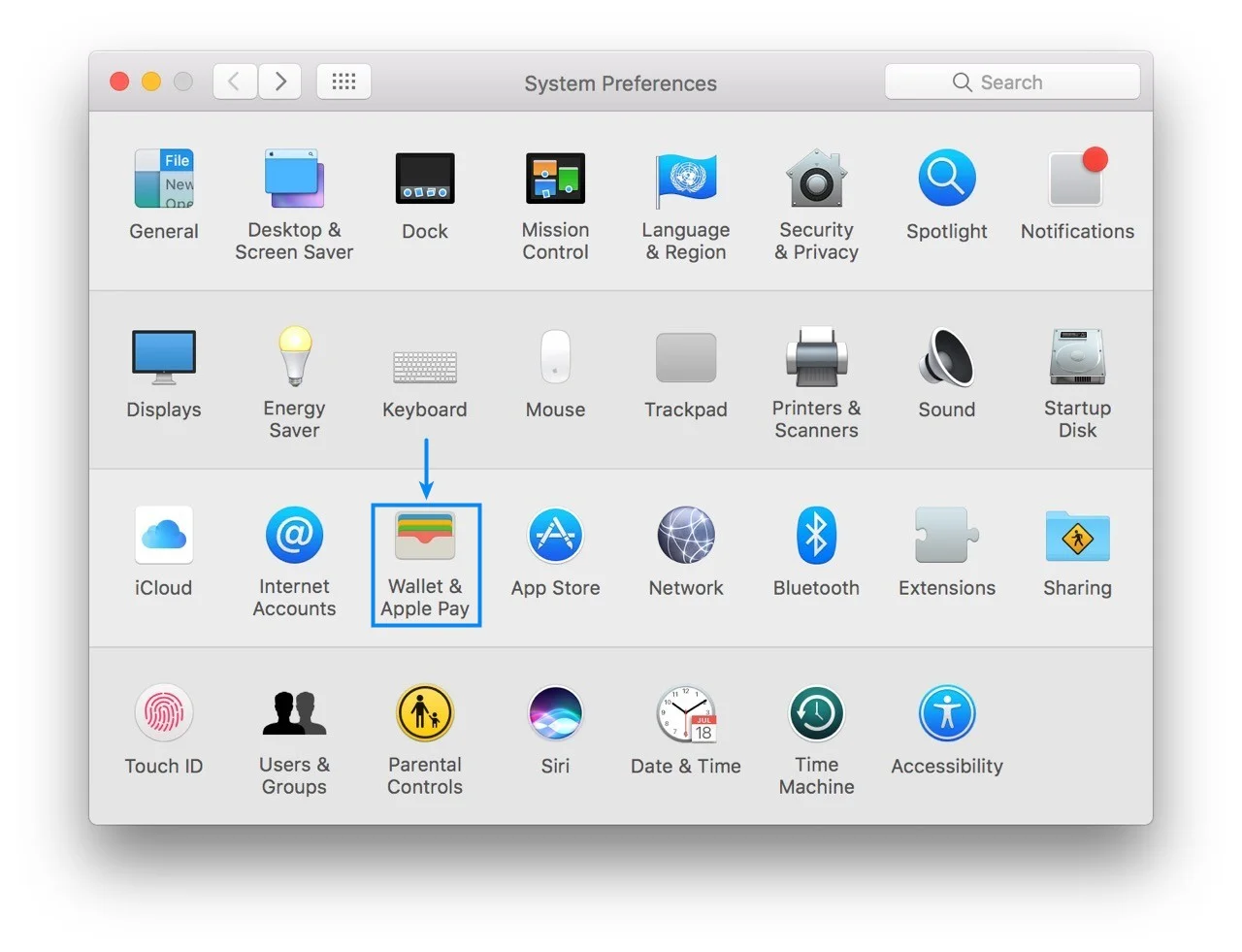
Task: Click the Search field
Action: click(1011, 82)
